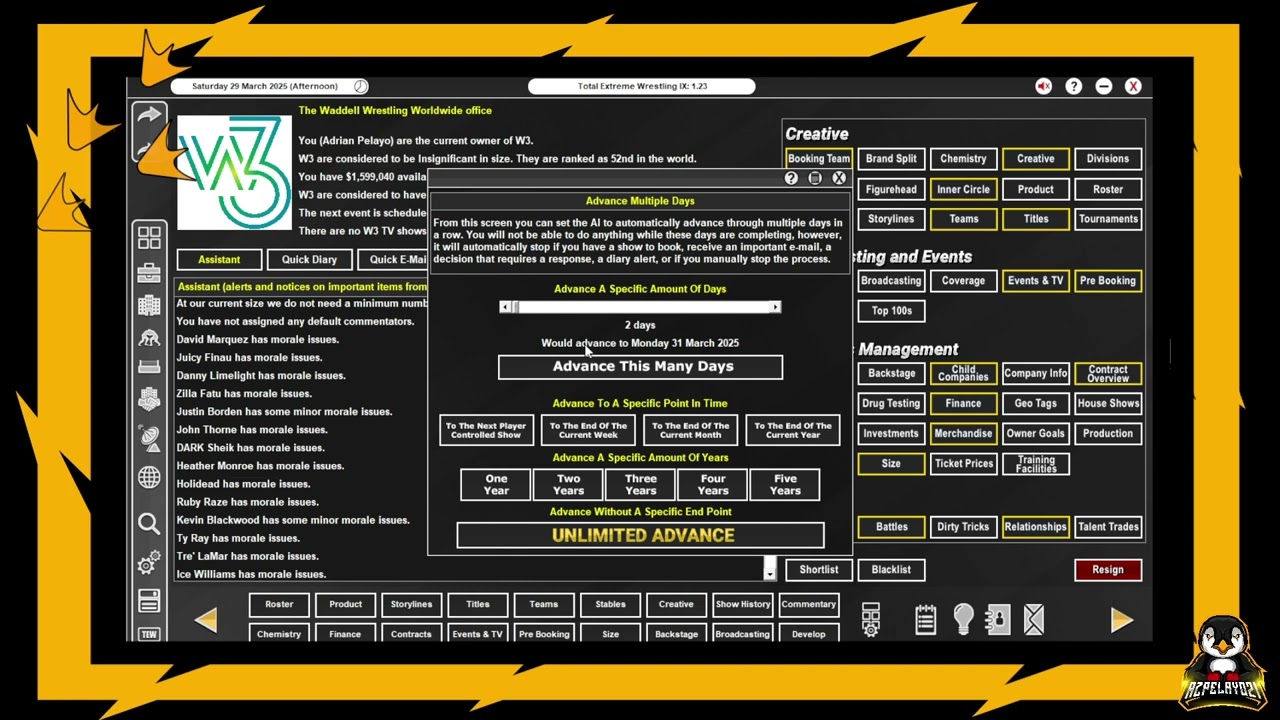Click the main window help question icon
1280x720 pixels.
pos(1073,87)
